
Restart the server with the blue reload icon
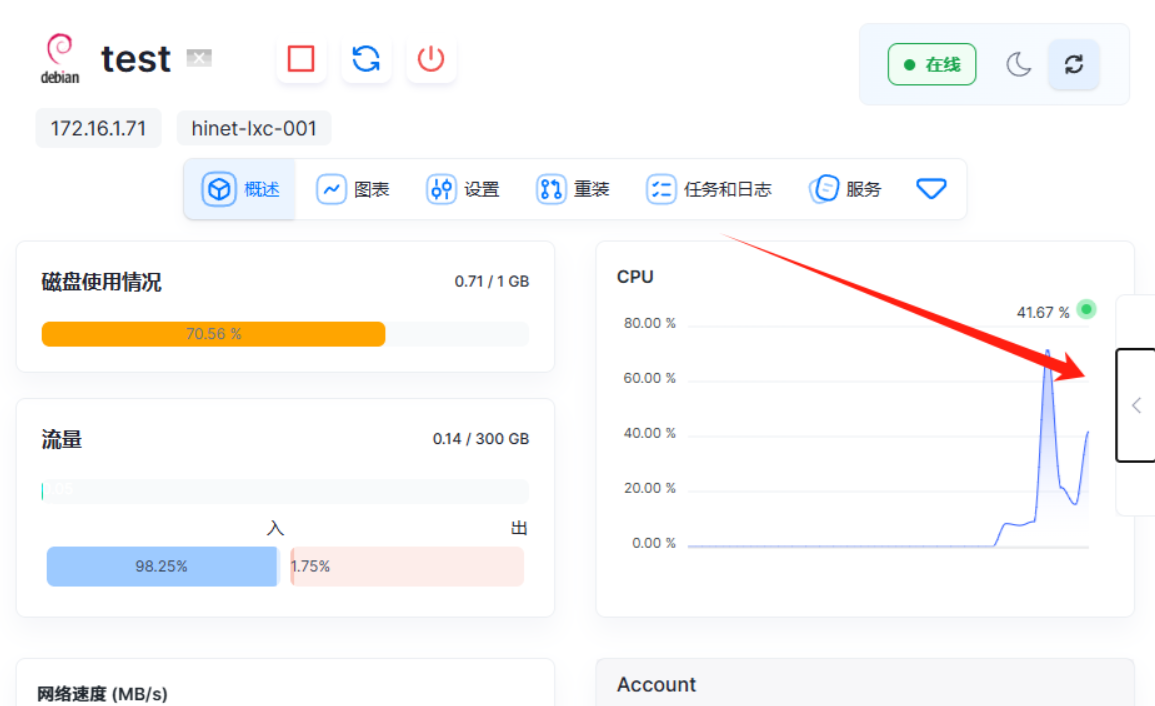tap(366, 59)
